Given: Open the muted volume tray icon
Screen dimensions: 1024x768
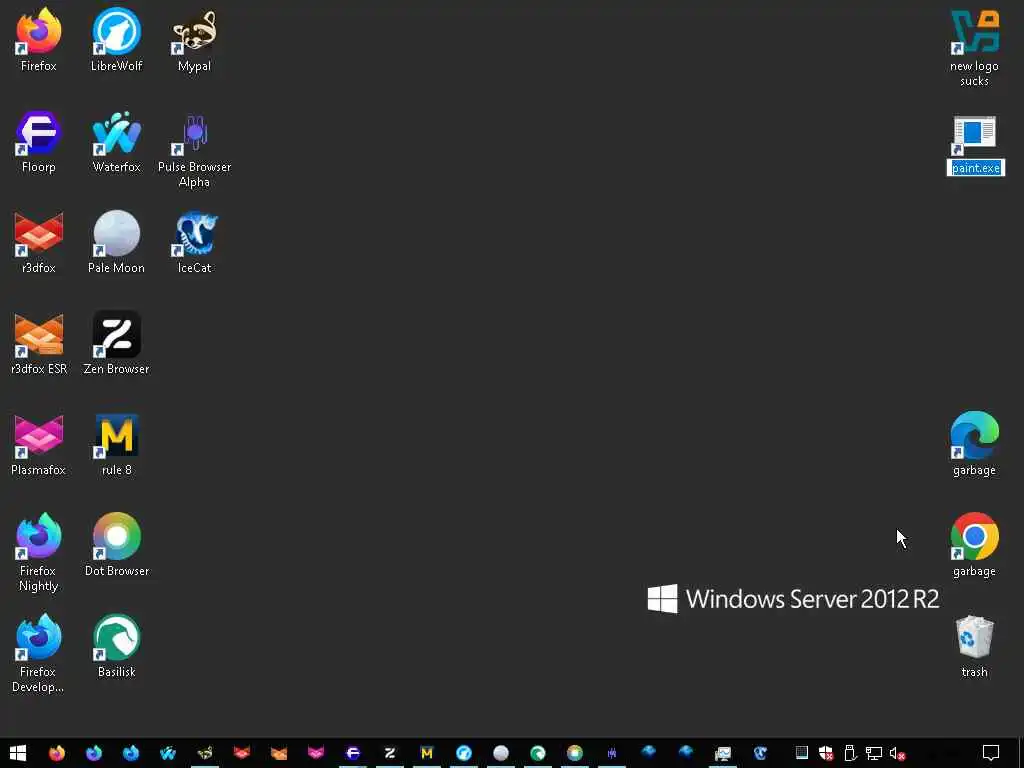Looking at the screenshot, I should point(897,754).
